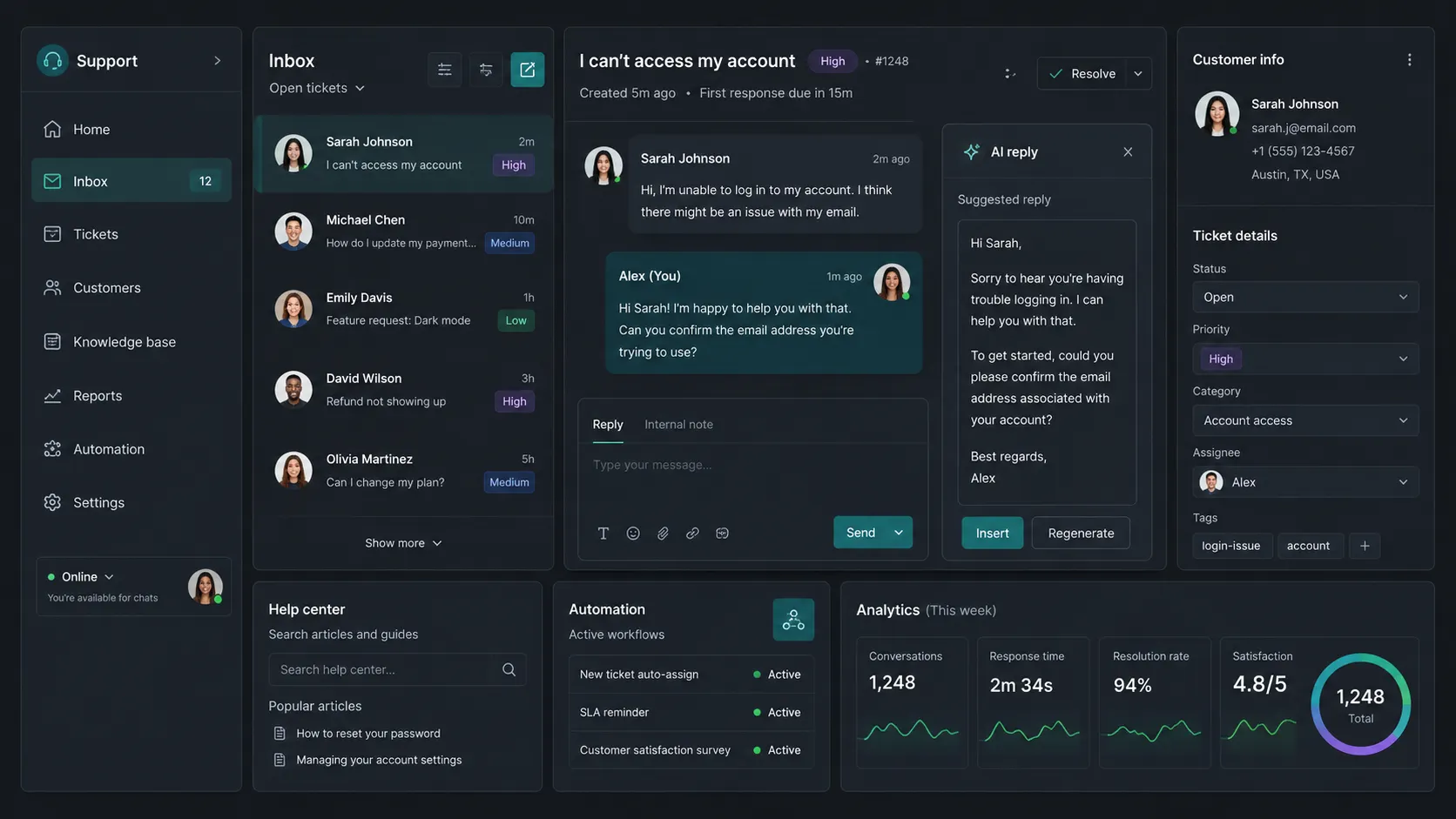Insert a link using the link icon
This screenshot has width=1456, height=819.
tap(692, 533)
